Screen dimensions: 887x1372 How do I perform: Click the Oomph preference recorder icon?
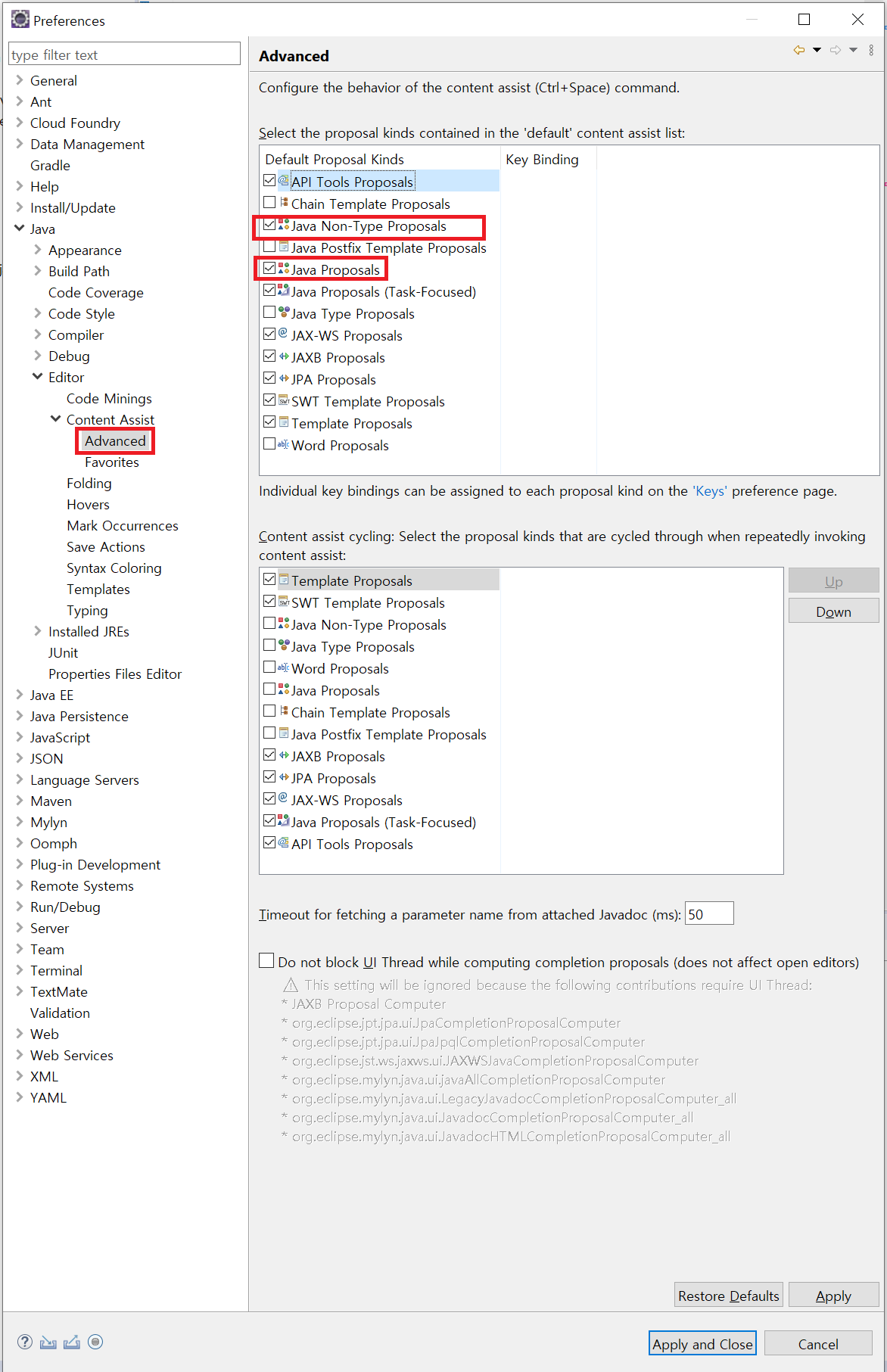(95, 1342)
